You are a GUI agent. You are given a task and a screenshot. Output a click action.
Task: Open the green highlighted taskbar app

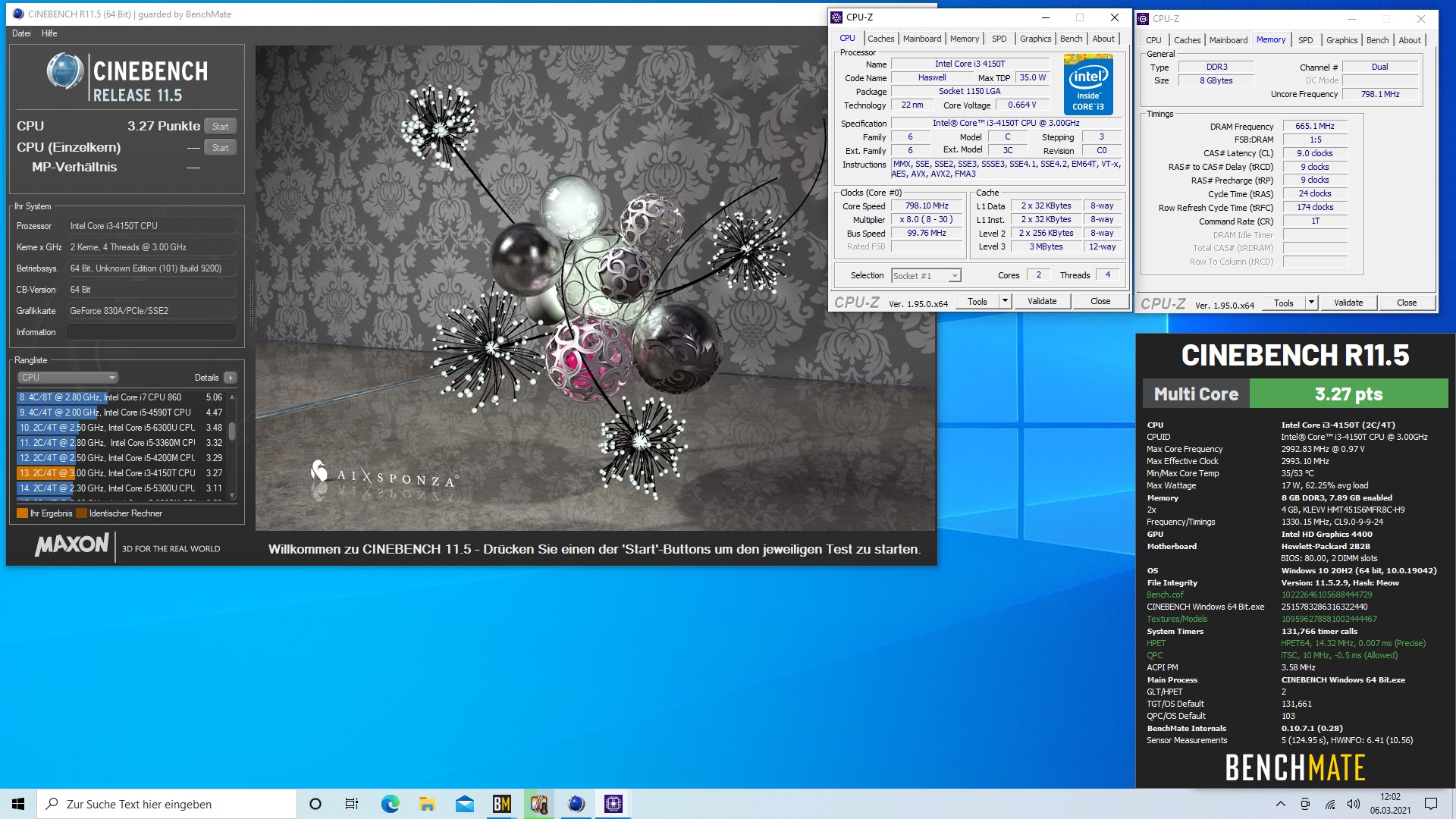(539, 804)
